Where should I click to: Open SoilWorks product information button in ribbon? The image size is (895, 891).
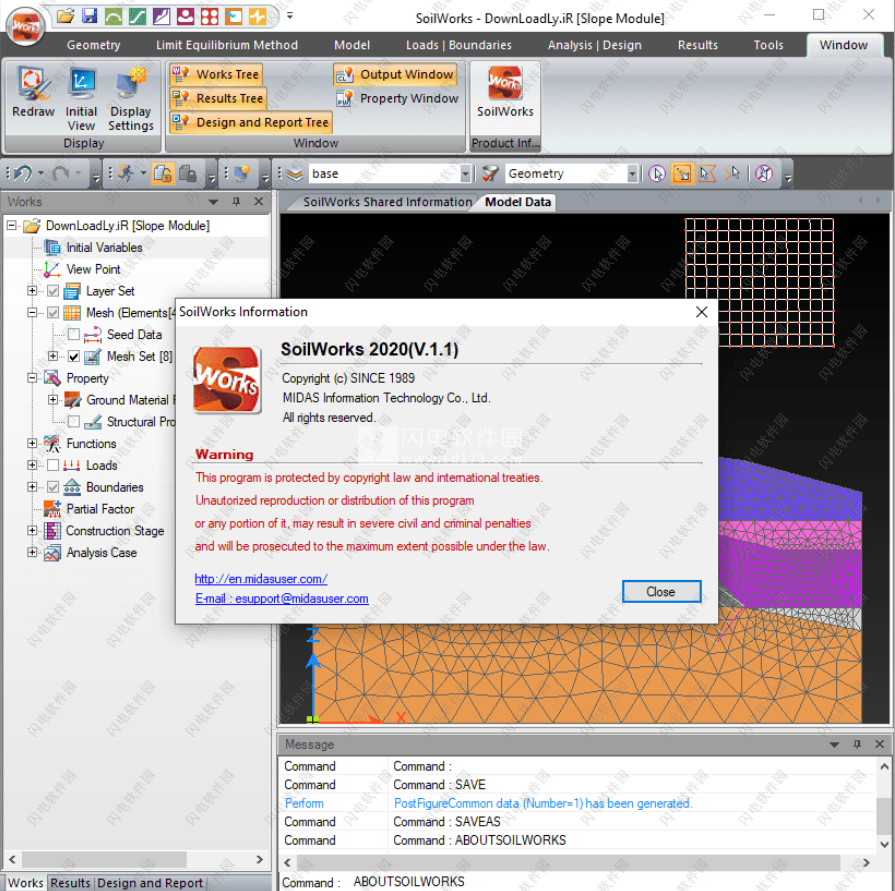(x=505, y=92)
